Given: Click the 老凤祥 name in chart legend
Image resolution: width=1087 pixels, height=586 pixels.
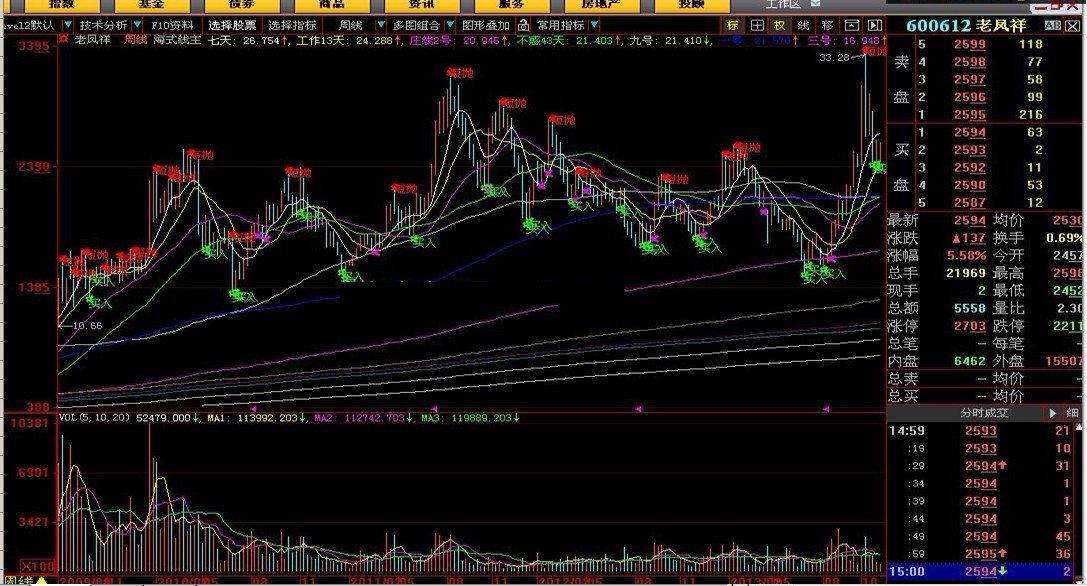Looking at the screenshot, I should tap(92, 40).
